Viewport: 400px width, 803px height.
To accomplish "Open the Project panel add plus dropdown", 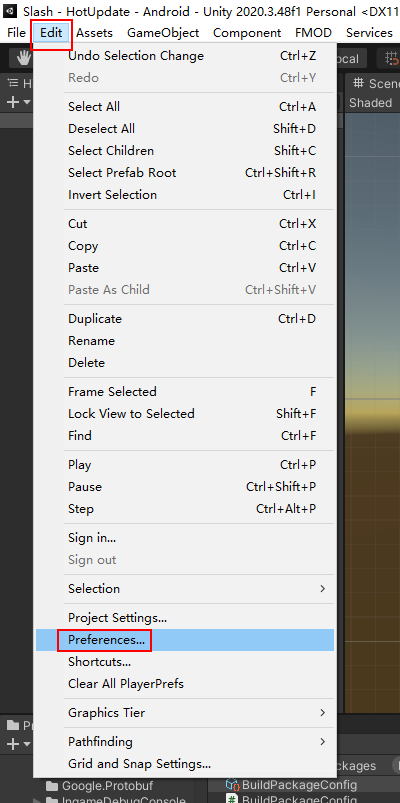I will [18, 744].
